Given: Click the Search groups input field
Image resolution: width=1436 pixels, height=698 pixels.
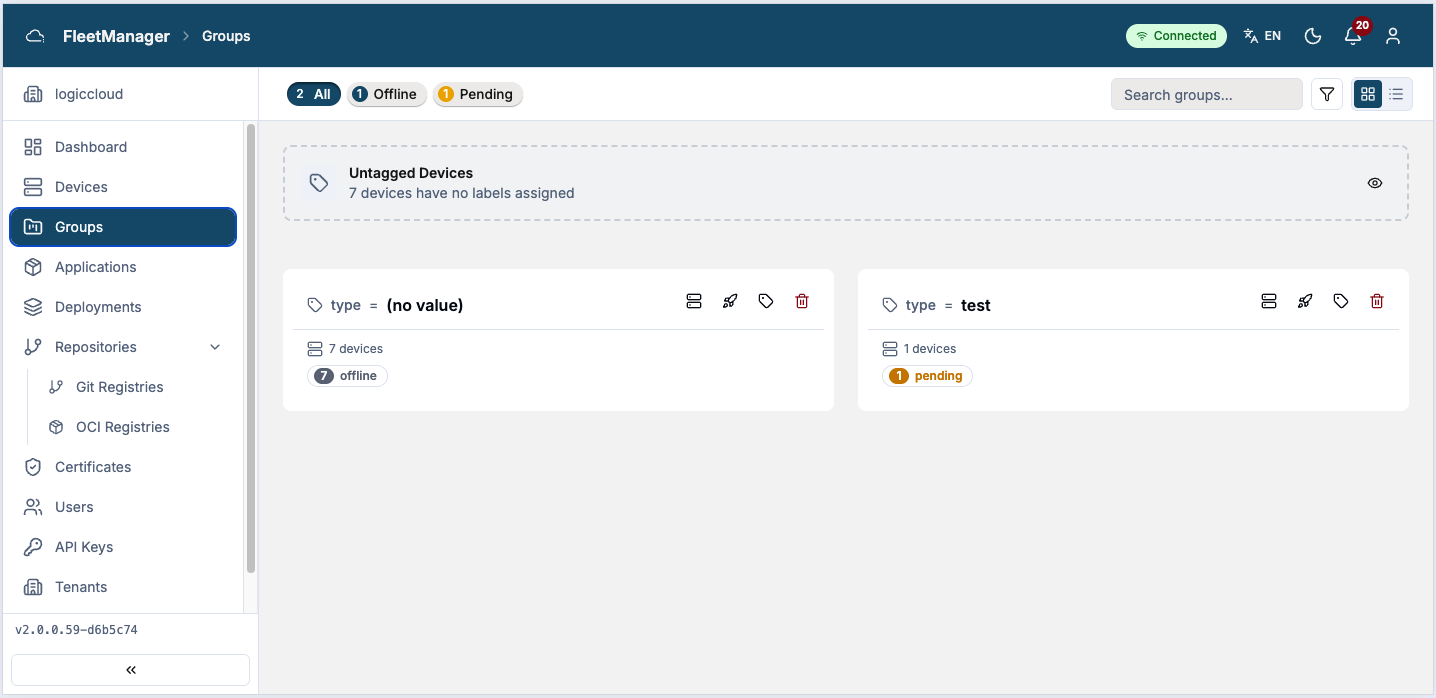Looking at the screenshot, I should 1207,95.
